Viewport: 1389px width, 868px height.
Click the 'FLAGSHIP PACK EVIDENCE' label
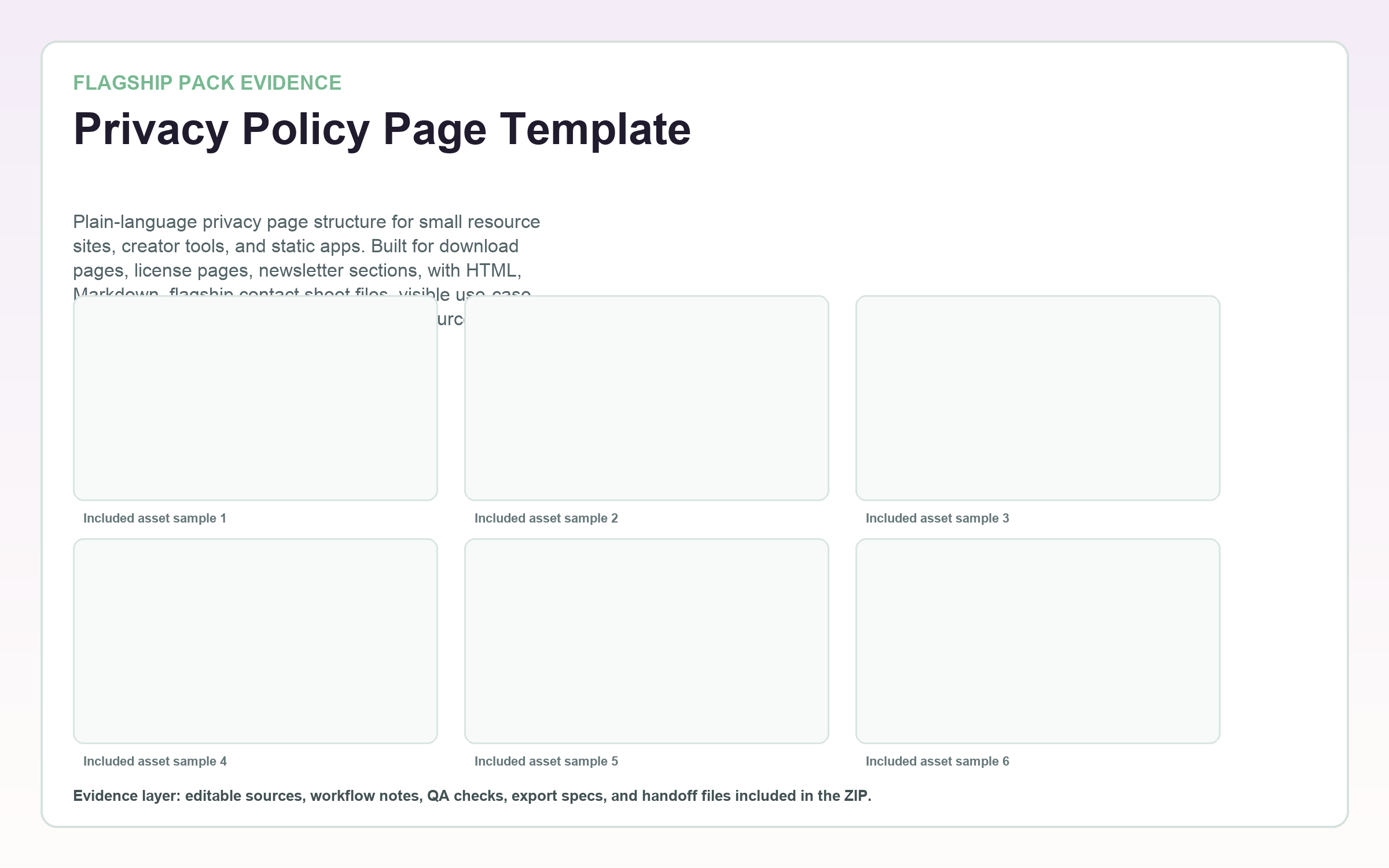(207, 83)
